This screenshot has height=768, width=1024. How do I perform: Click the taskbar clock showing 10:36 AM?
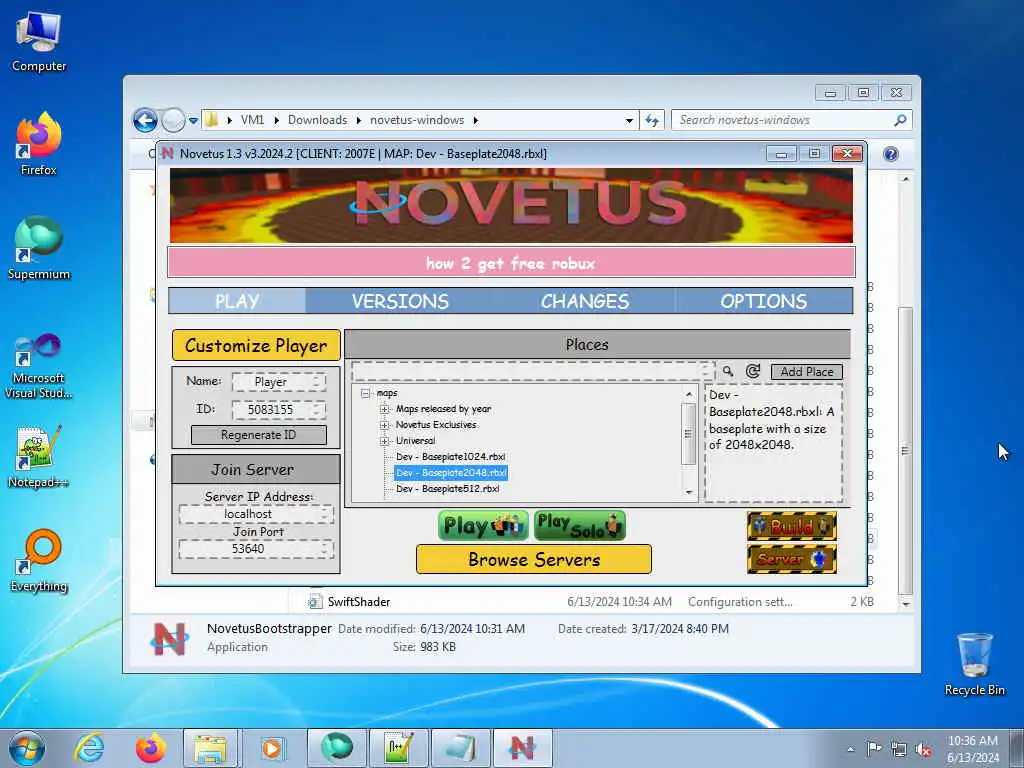pyautogui.click(x=972, y=749)
